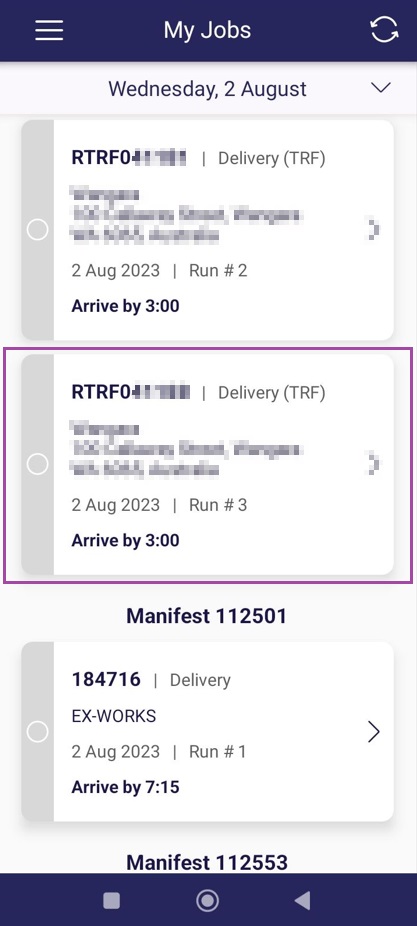
Task: Expand the date dropdown chevron
Action: pos(380,88)
